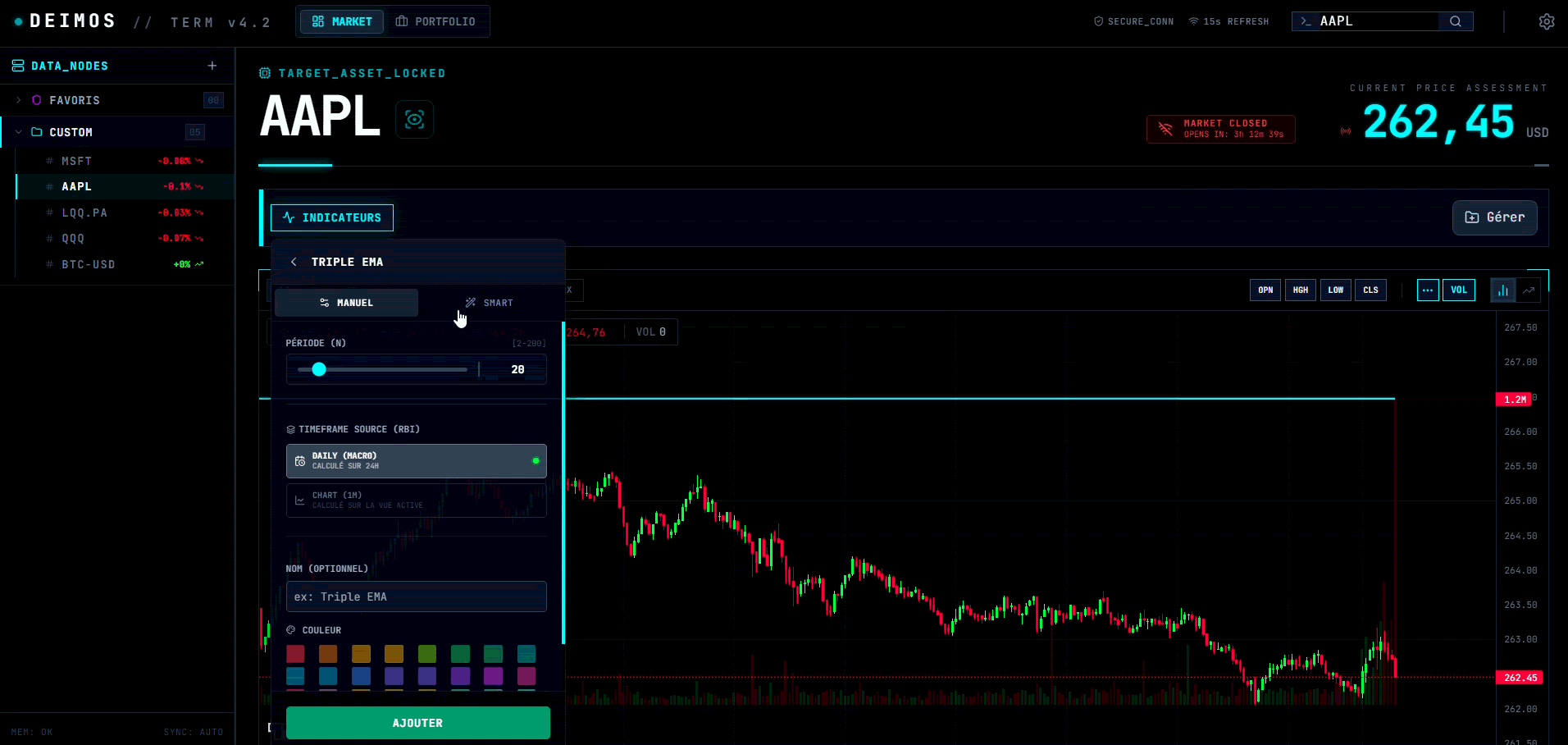The width and height of the screenshot is (1568, 745).
Task: Click the watch eye icon beside AAPL
Action: coord(414,120)
